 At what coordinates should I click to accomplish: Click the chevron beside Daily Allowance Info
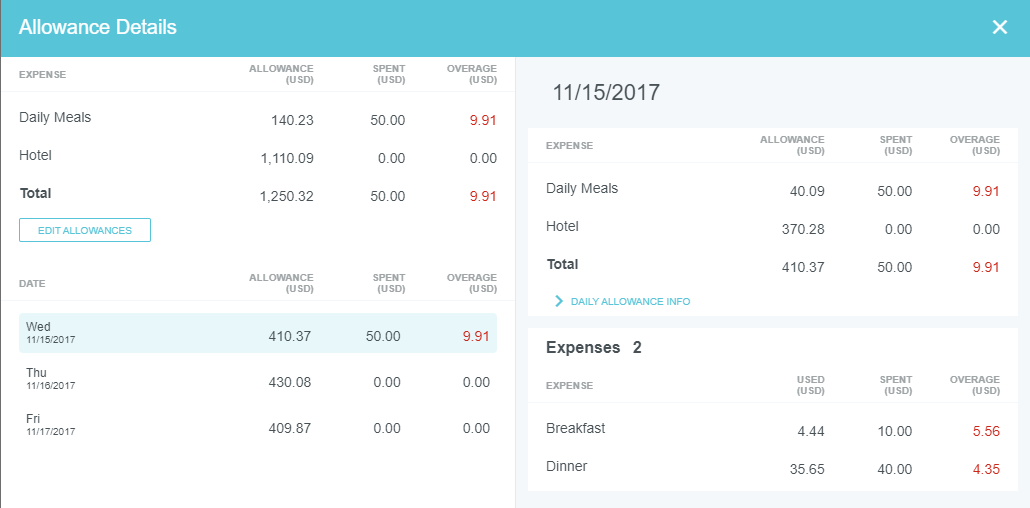pos(559,301)
